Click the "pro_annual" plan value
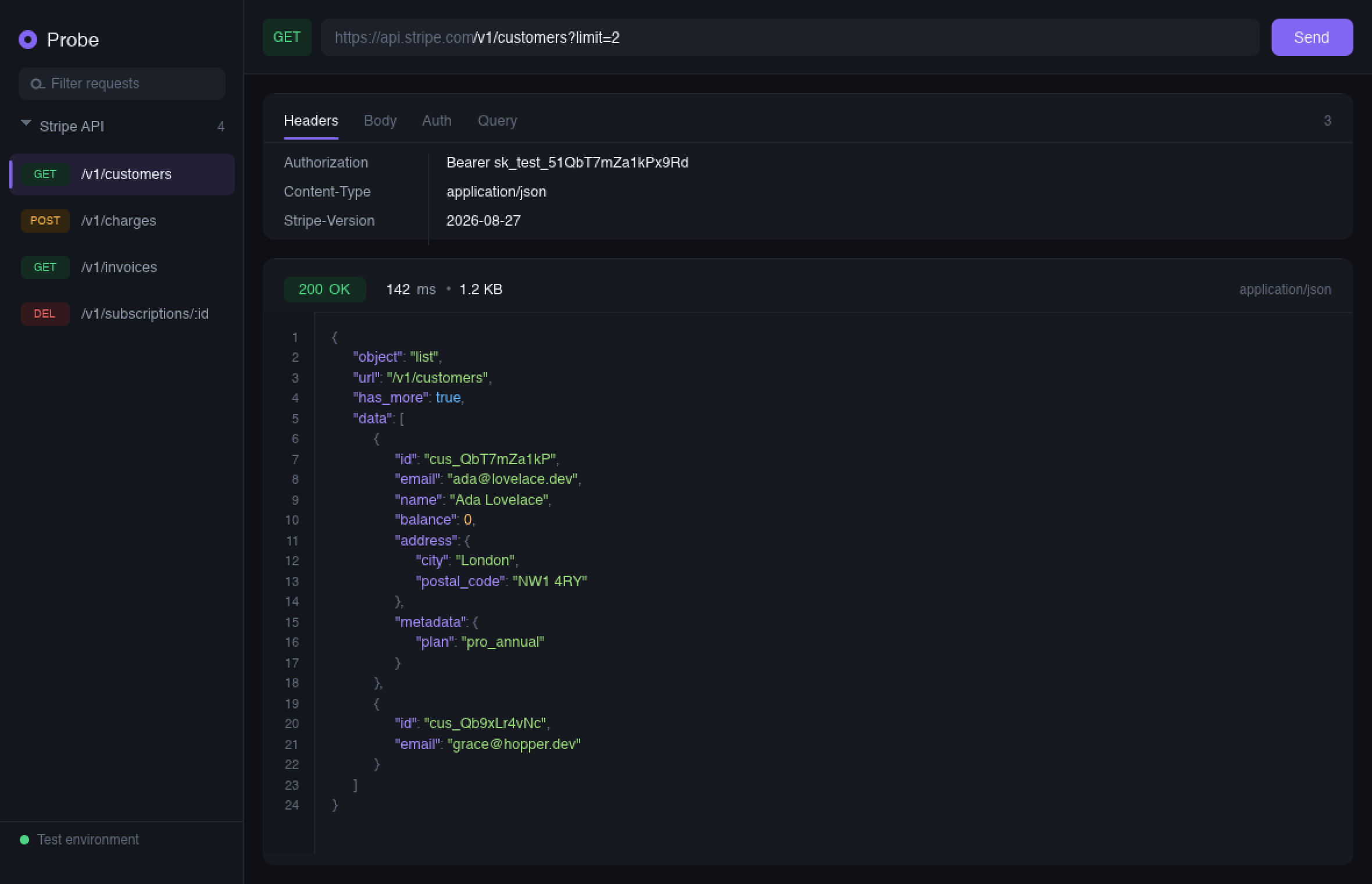The width and height of the screenshot is (1372, 884). tap(503, 641)
